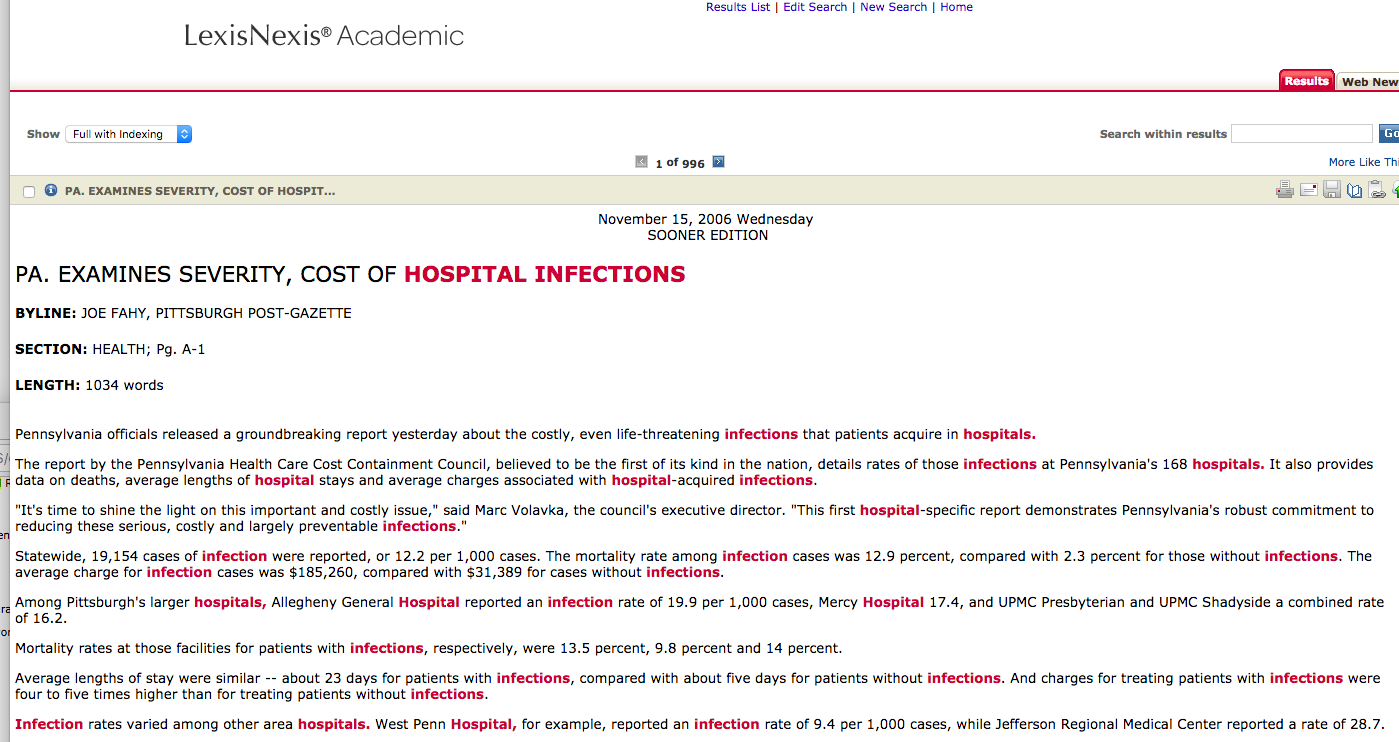Switch to the Web News tab
Viewport: 1399px width, 742px height.
[x=1368, y=82]
